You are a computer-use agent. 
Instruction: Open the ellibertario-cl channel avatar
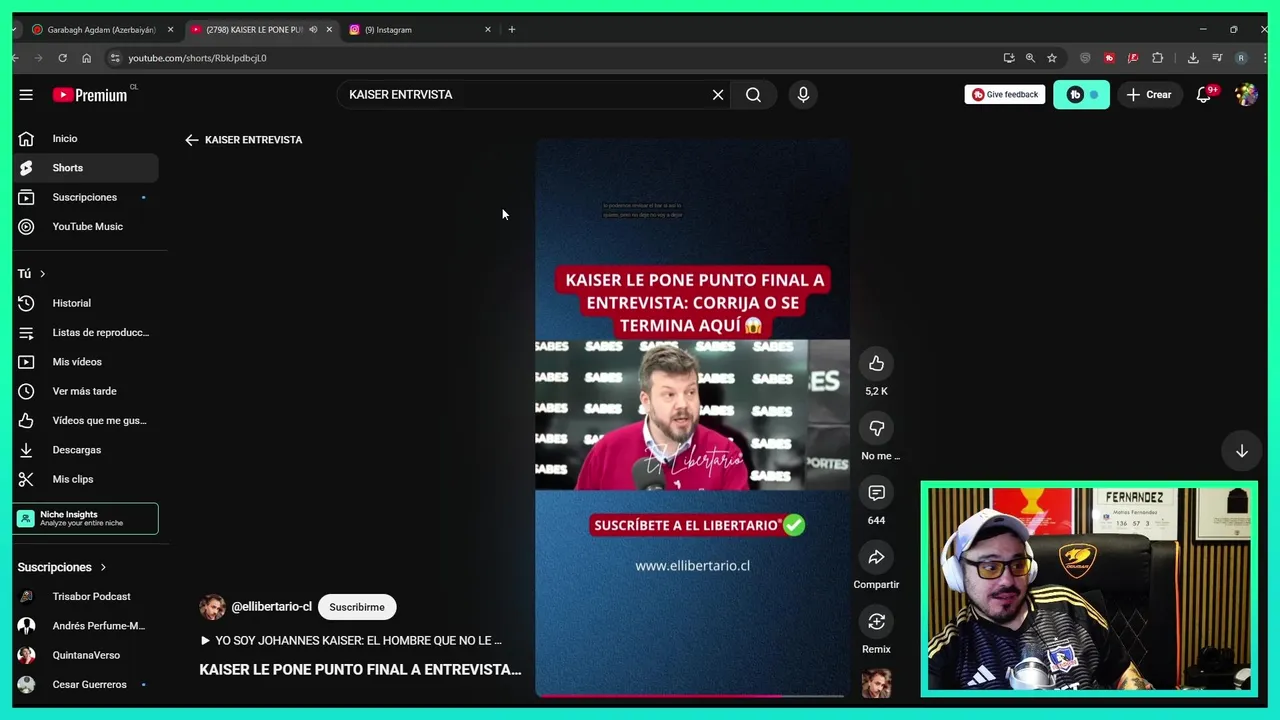(212, 607)
